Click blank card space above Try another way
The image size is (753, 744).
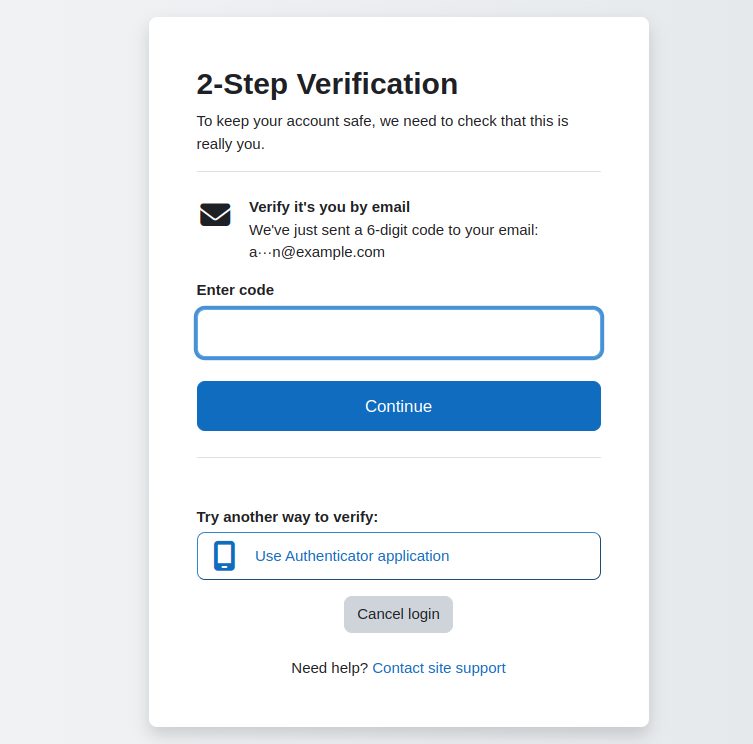click(x=399, y=483)
